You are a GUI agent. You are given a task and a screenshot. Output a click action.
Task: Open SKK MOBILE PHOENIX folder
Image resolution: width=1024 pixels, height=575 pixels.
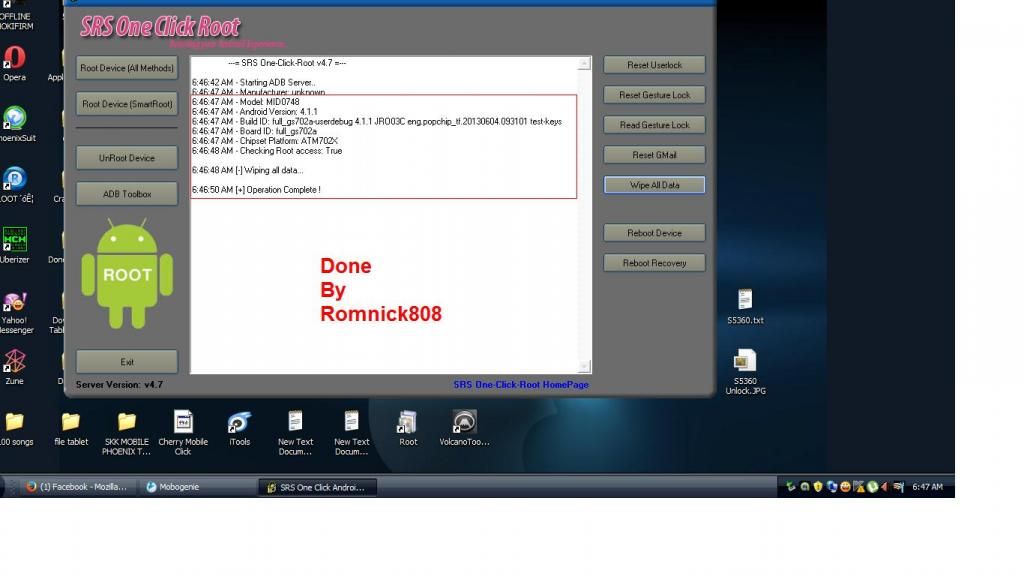[x=127, y=433]
